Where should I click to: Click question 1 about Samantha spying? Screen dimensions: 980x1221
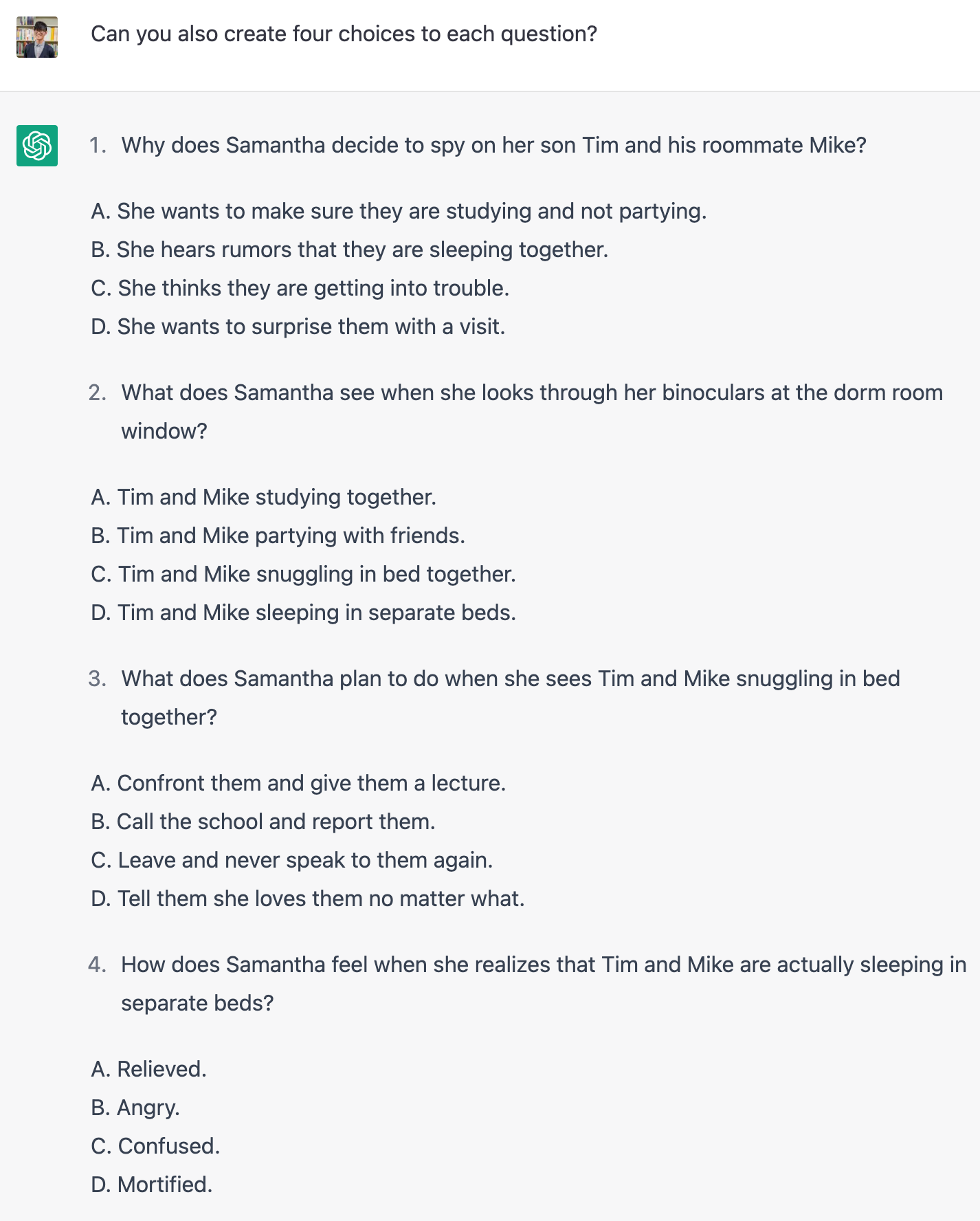click(x=493, y=145)
